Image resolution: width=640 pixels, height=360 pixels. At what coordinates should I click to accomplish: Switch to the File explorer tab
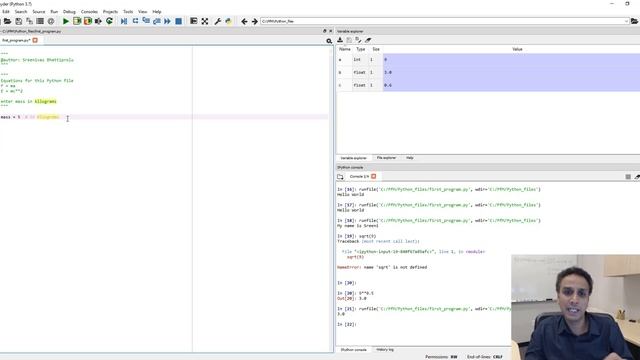[386, 158]
